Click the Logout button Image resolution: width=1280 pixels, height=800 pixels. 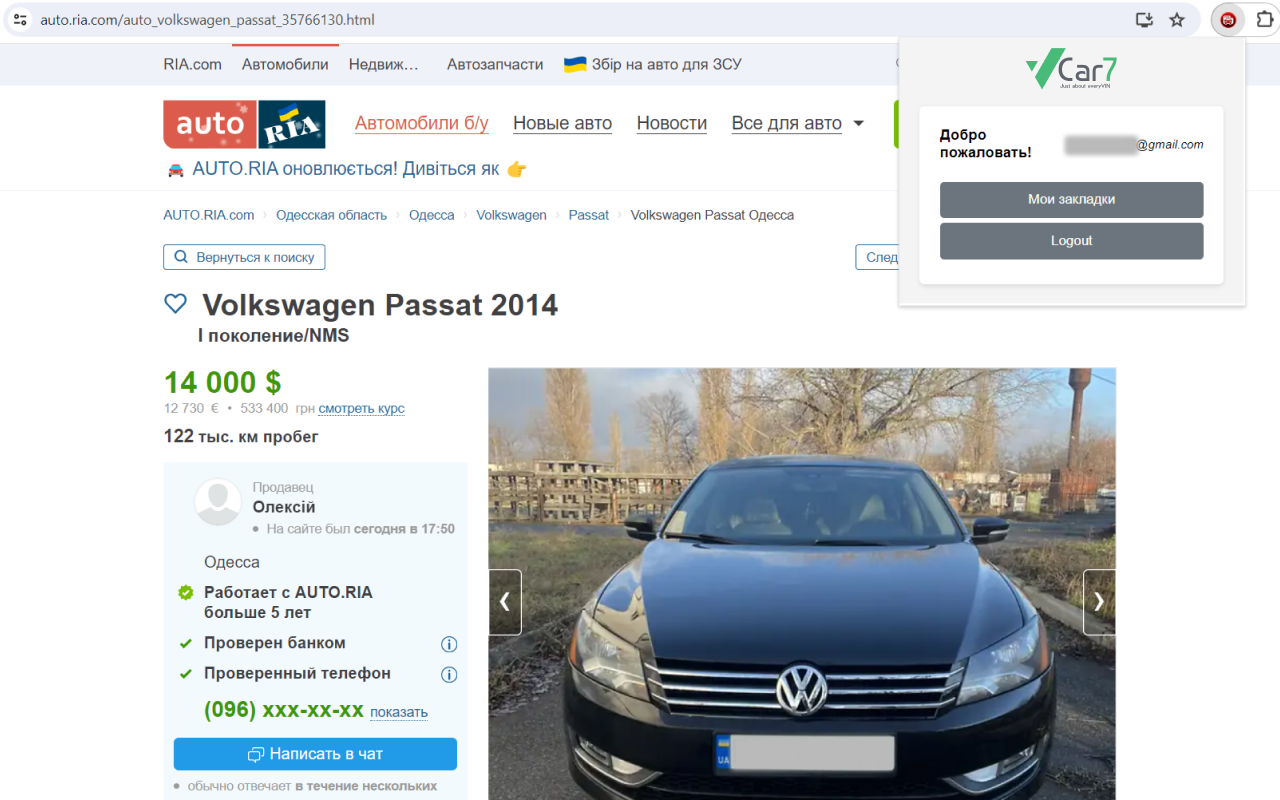pyautogui.click(x=1071, y=241)
